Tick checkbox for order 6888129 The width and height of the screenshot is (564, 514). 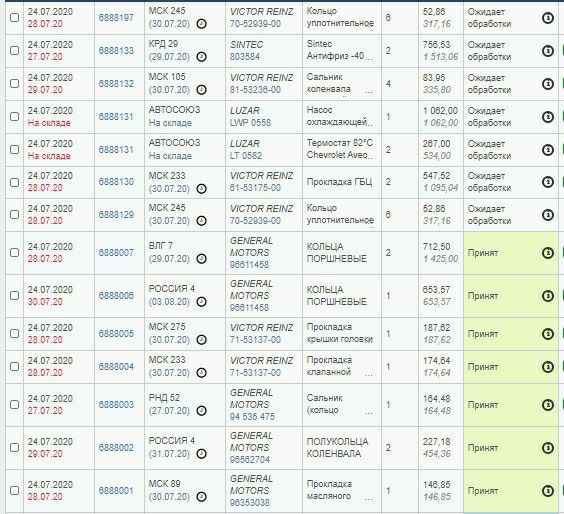click(14, 214)
